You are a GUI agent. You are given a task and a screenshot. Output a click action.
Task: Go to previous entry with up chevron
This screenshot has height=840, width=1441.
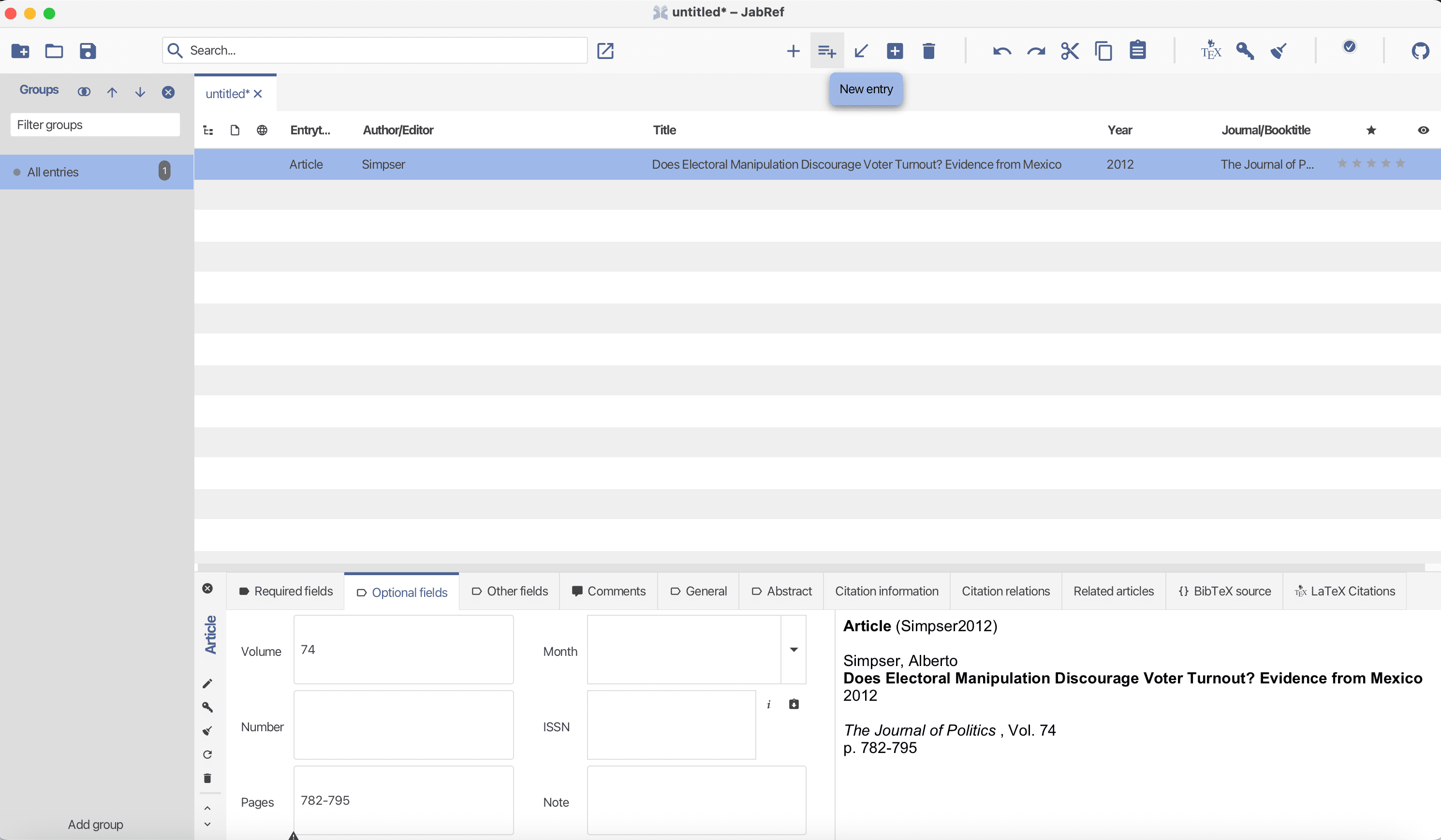click(207, 808)
